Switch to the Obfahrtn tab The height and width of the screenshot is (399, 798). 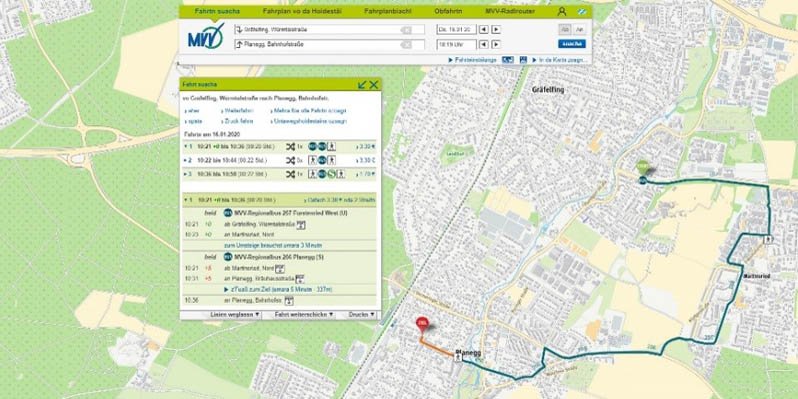pos(448,11)
